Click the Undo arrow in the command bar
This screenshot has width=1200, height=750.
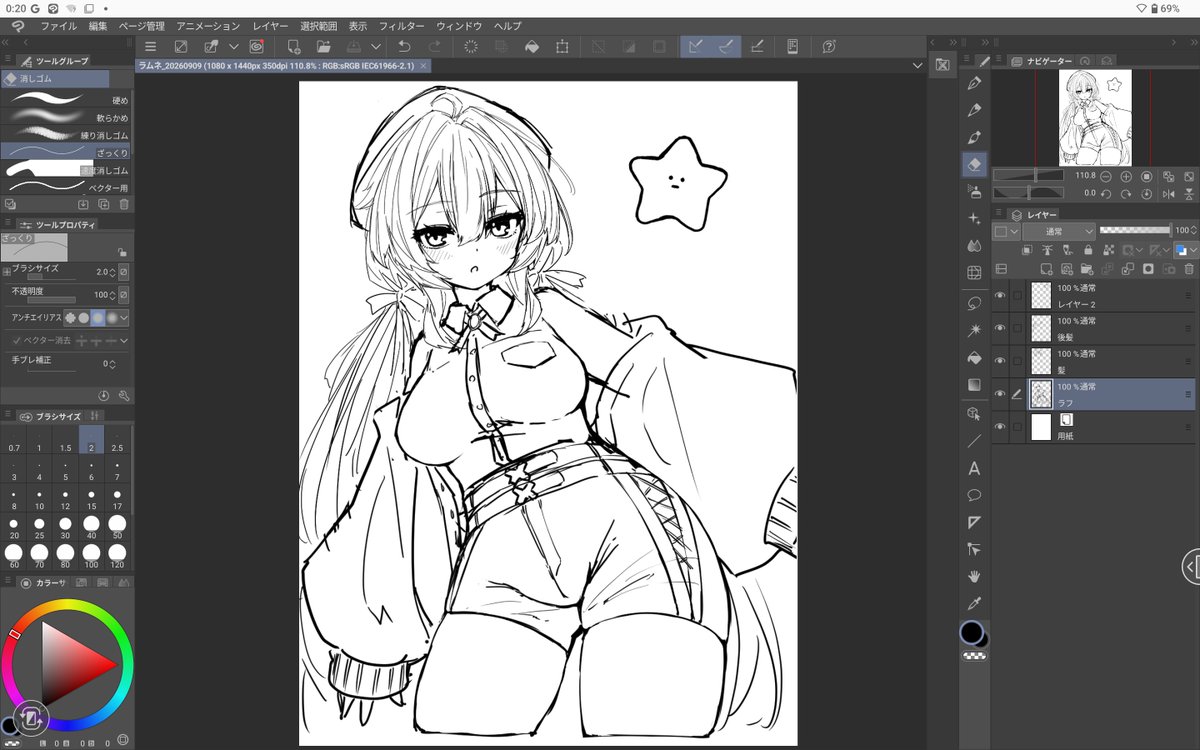click(404, 46)
